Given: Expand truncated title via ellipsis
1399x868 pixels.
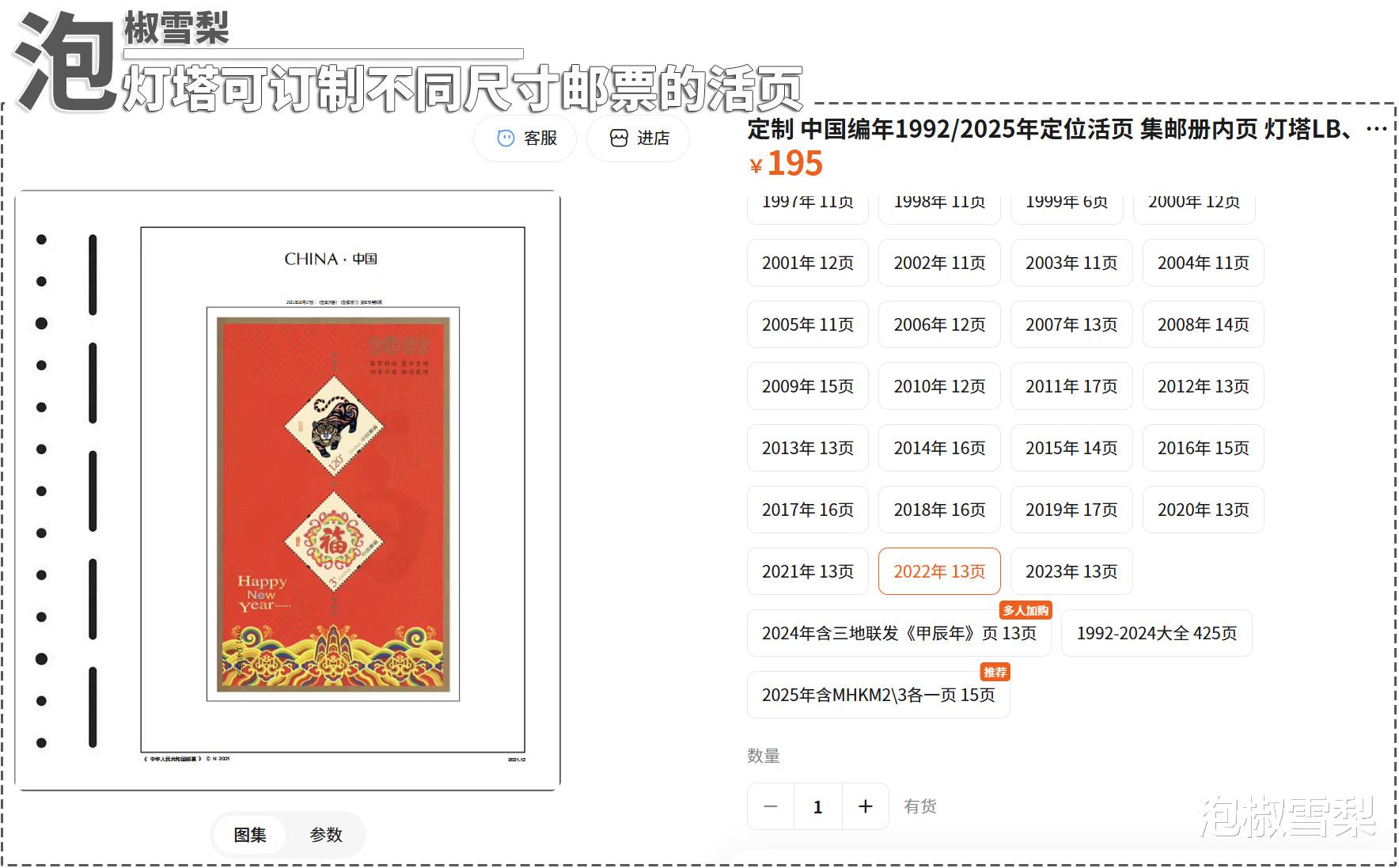Looking at the screenshot, I should [1376, 129].
